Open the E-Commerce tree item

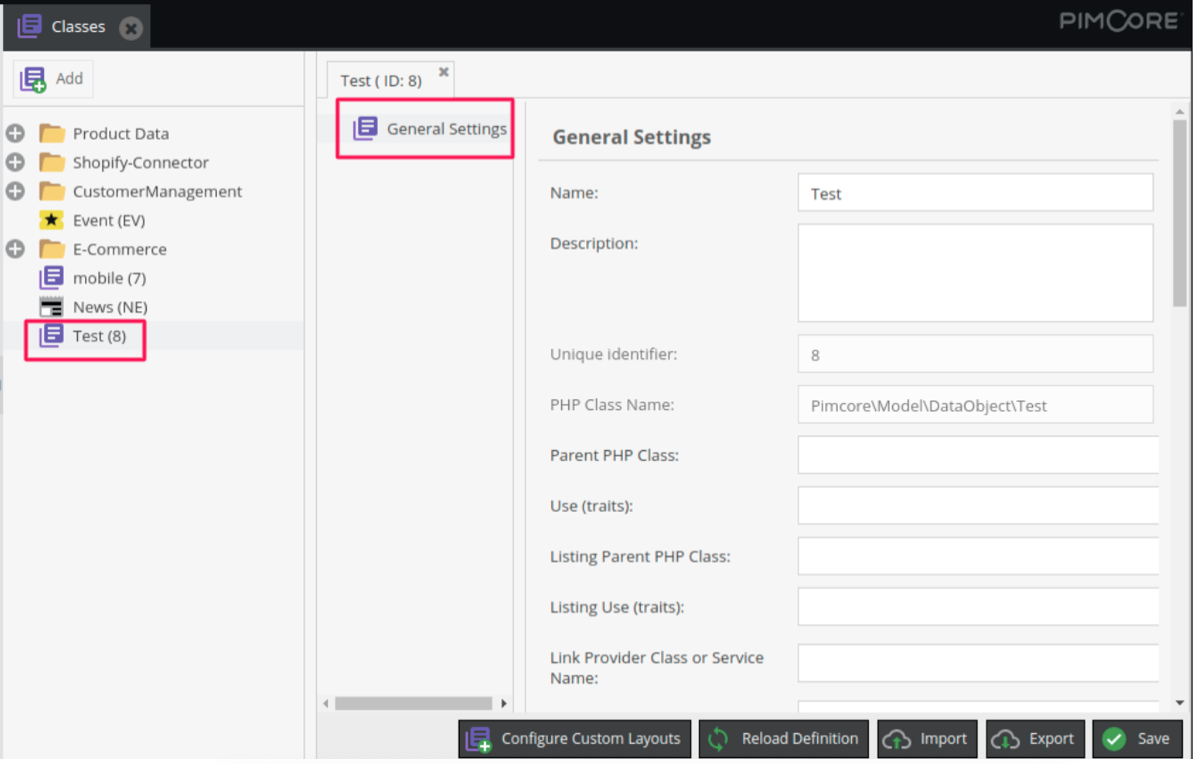[120, 249]
